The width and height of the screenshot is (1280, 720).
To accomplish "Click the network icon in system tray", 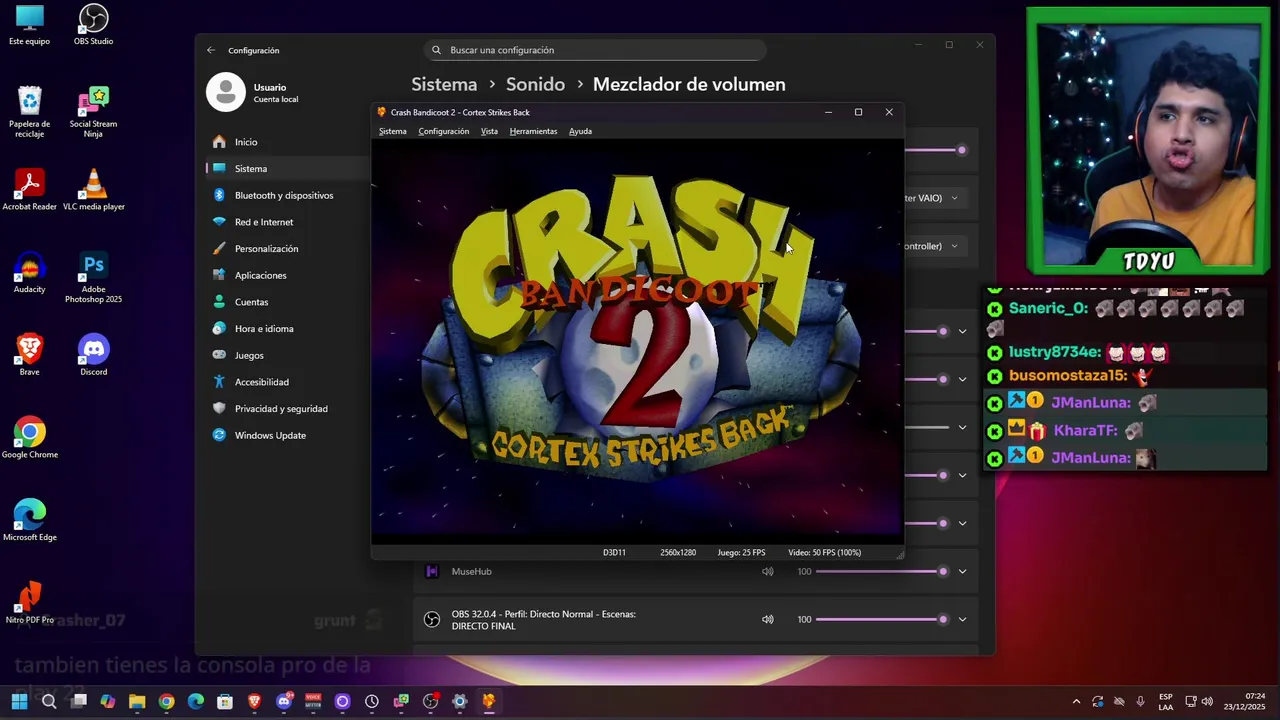I will 1191,701.
